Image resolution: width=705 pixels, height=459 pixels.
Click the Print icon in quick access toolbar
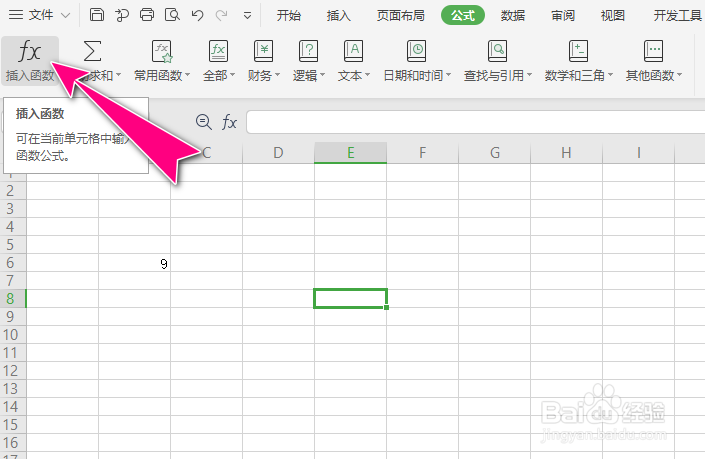click(147, 15)
